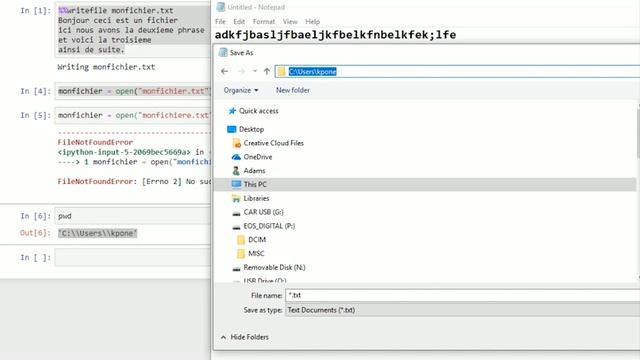640x360 pixels.
Task: Select Creative Cloud Files in the tree
Action: (x=273, y=143)
